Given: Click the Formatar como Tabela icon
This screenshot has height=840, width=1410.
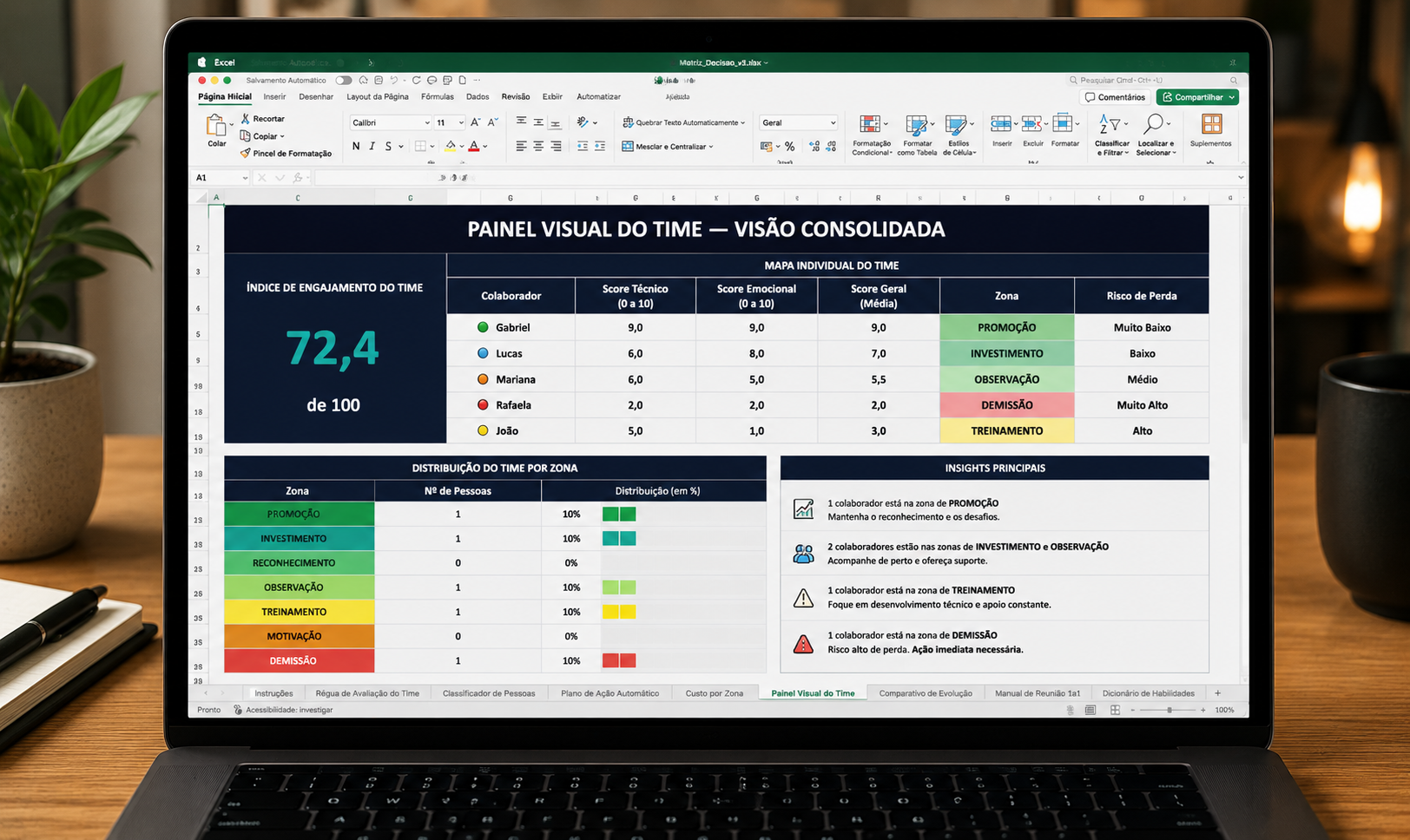Looking at the screenshot, I should 915,126.
